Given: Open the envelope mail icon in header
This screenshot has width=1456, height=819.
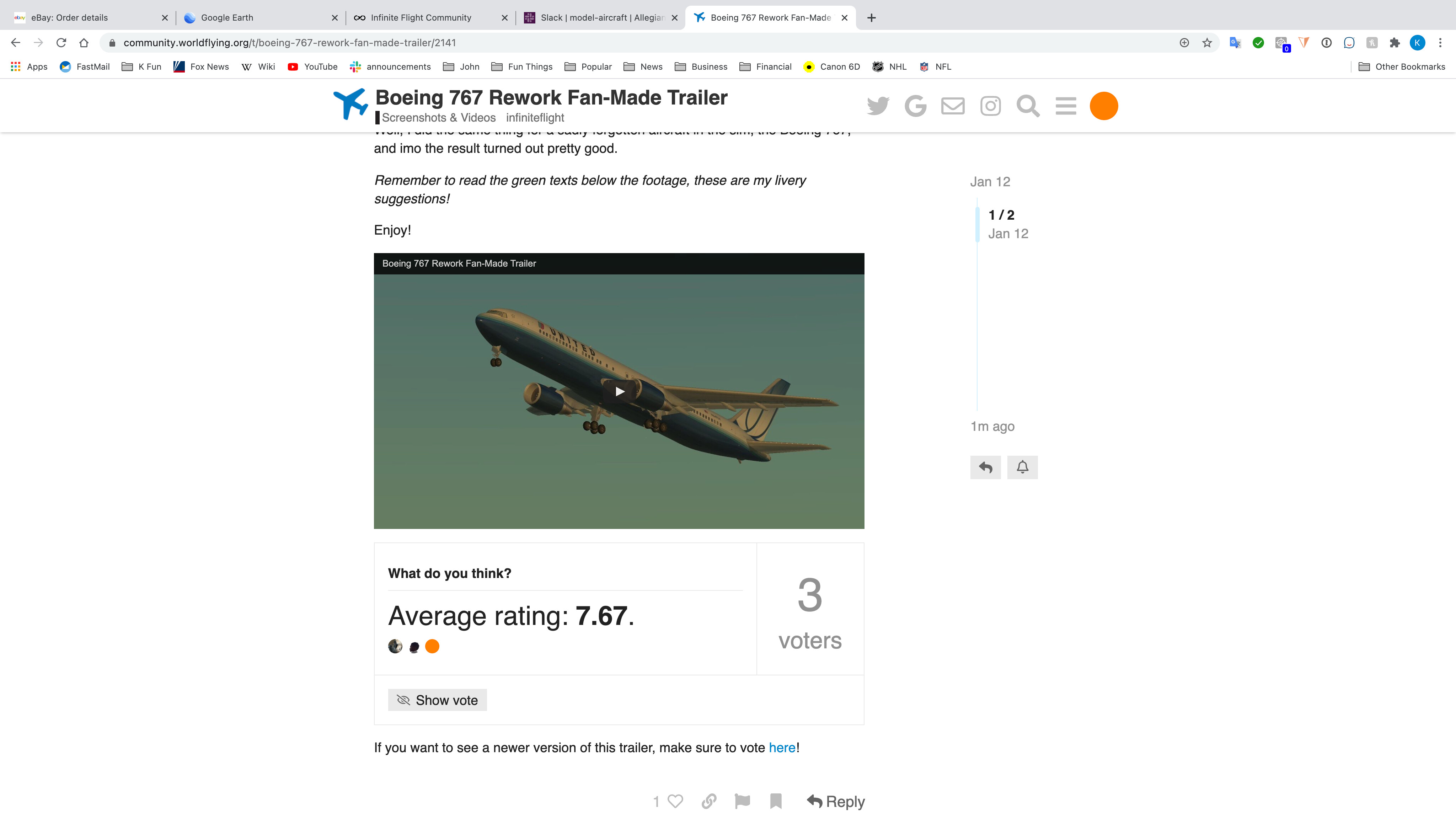Looking at the screenshot, I should 953,106.
